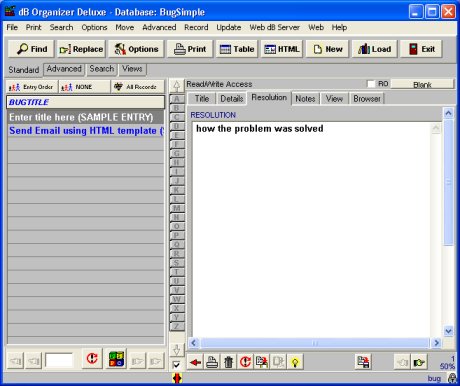
Task: Click the Exit button
Action: [421, 49]
